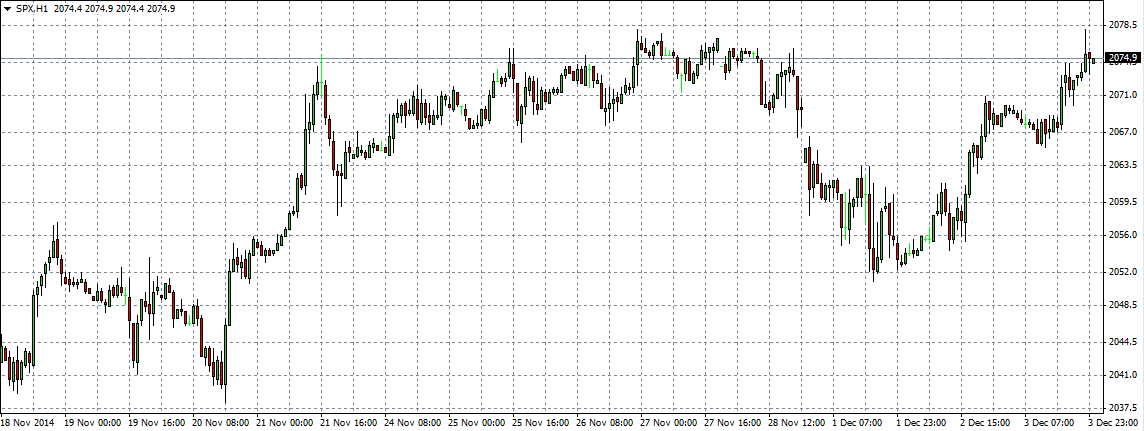Click the 27 Nov 00:00 time label

[670, 423]
